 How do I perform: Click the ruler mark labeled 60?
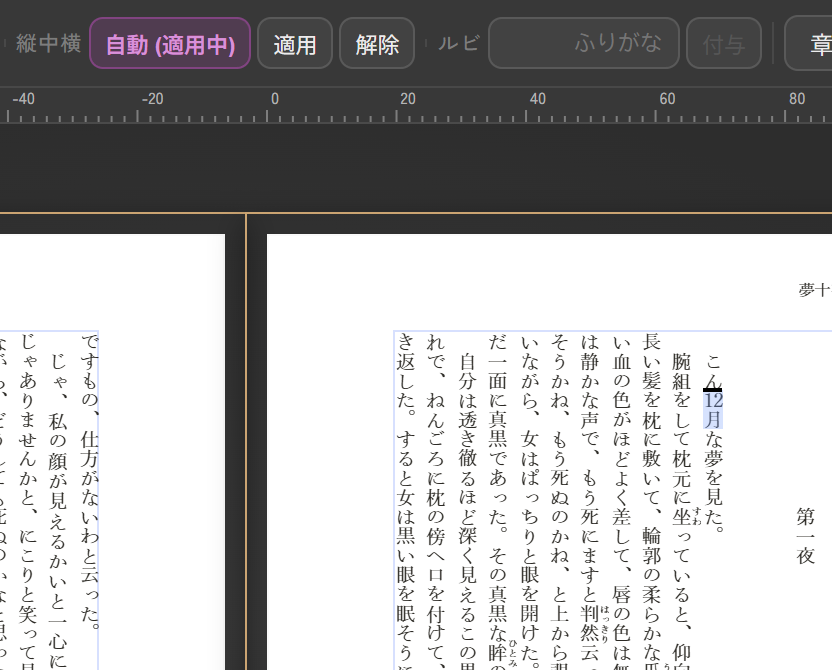(667, 99)
